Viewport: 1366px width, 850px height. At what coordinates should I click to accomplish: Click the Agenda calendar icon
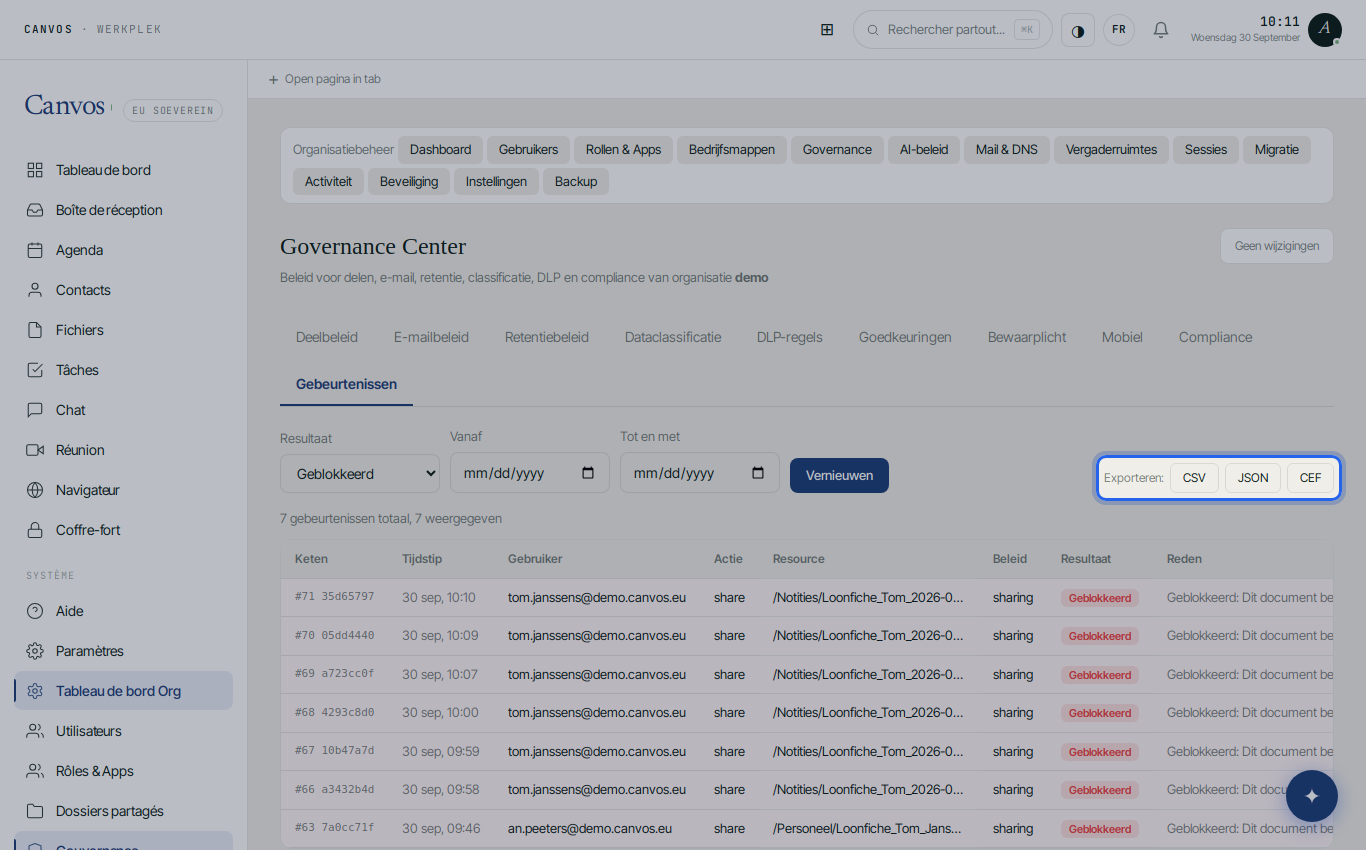pos(35,250)
